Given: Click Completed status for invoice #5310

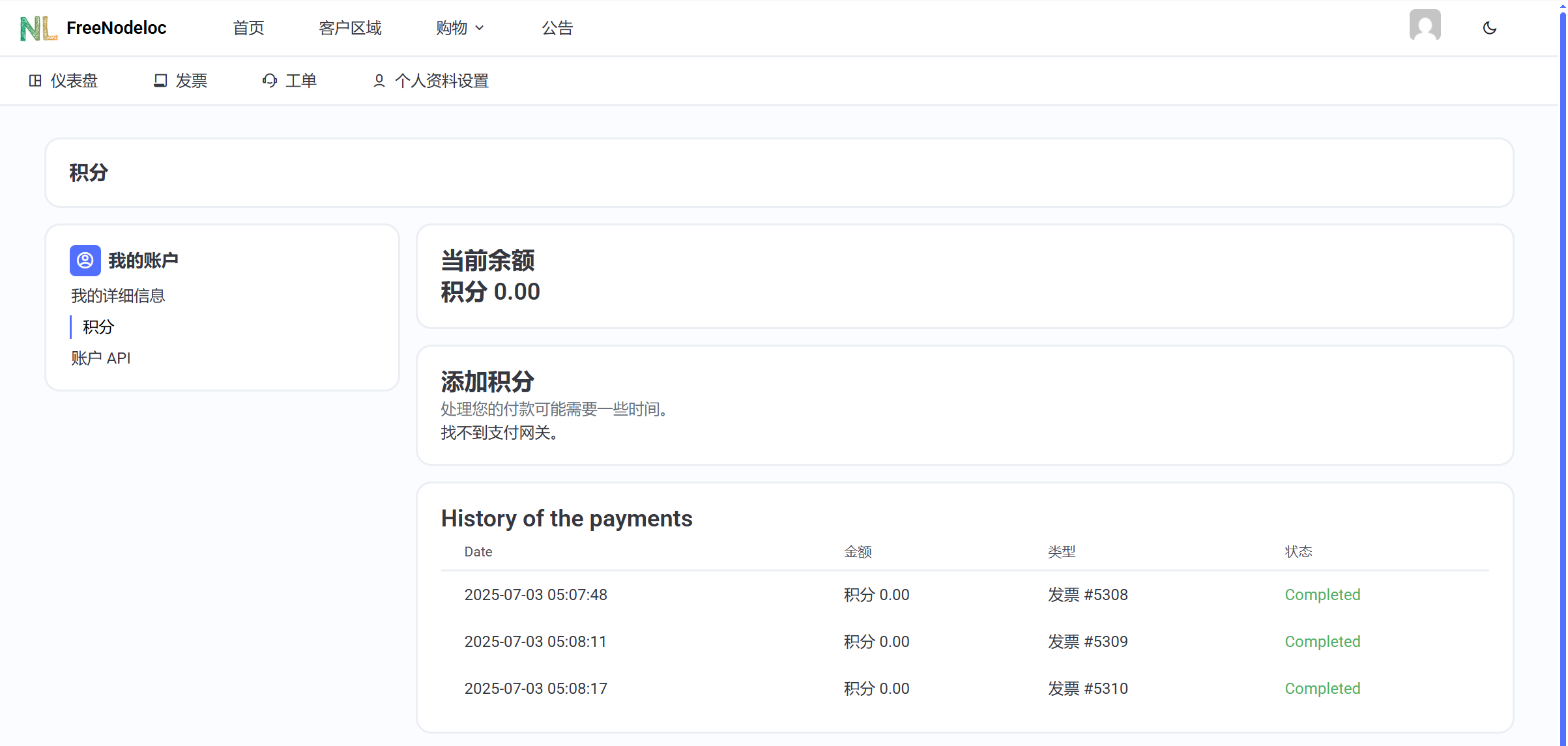Looking at the screenshot, I should click(x=1322, y=689).
